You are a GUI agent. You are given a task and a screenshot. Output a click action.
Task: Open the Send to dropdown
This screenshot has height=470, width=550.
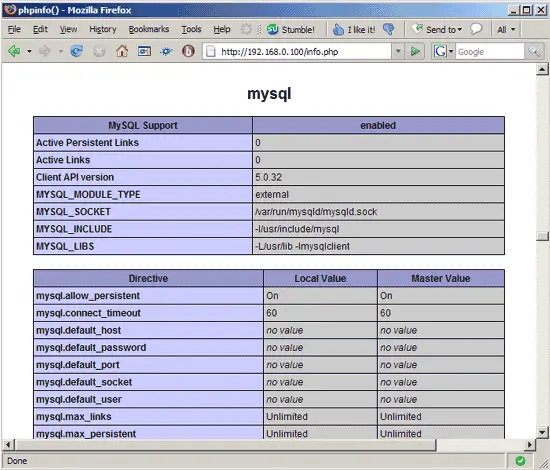click(437, 29)
